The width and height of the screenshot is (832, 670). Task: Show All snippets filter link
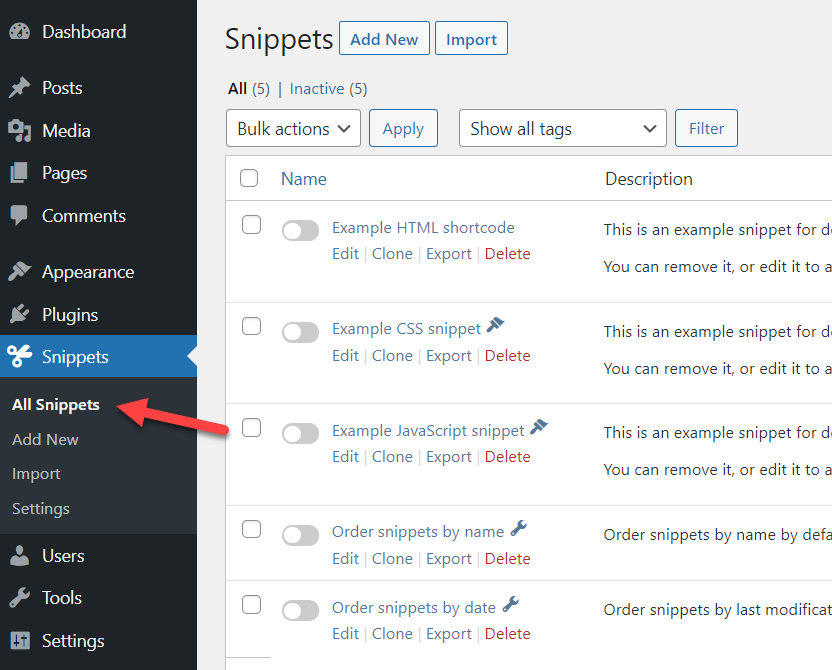(x=237, y=89)
